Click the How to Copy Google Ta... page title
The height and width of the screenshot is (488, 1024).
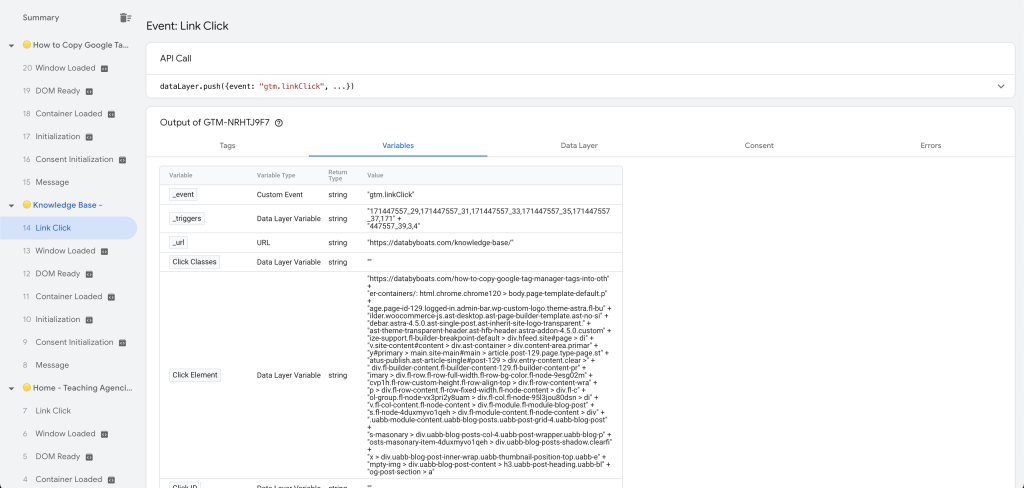pyautogui.click(x=81, y=45)
